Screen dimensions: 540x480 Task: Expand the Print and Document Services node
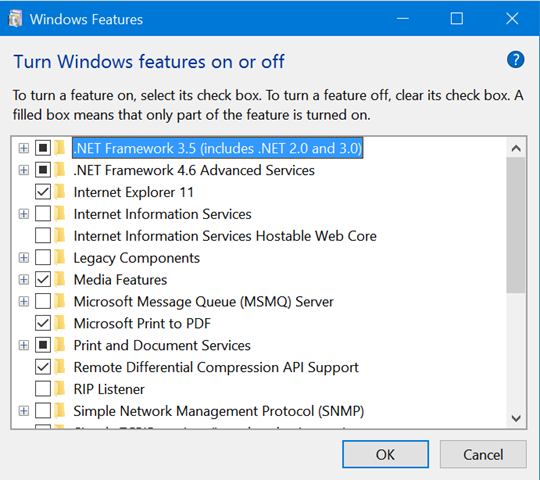pos(23,345)
